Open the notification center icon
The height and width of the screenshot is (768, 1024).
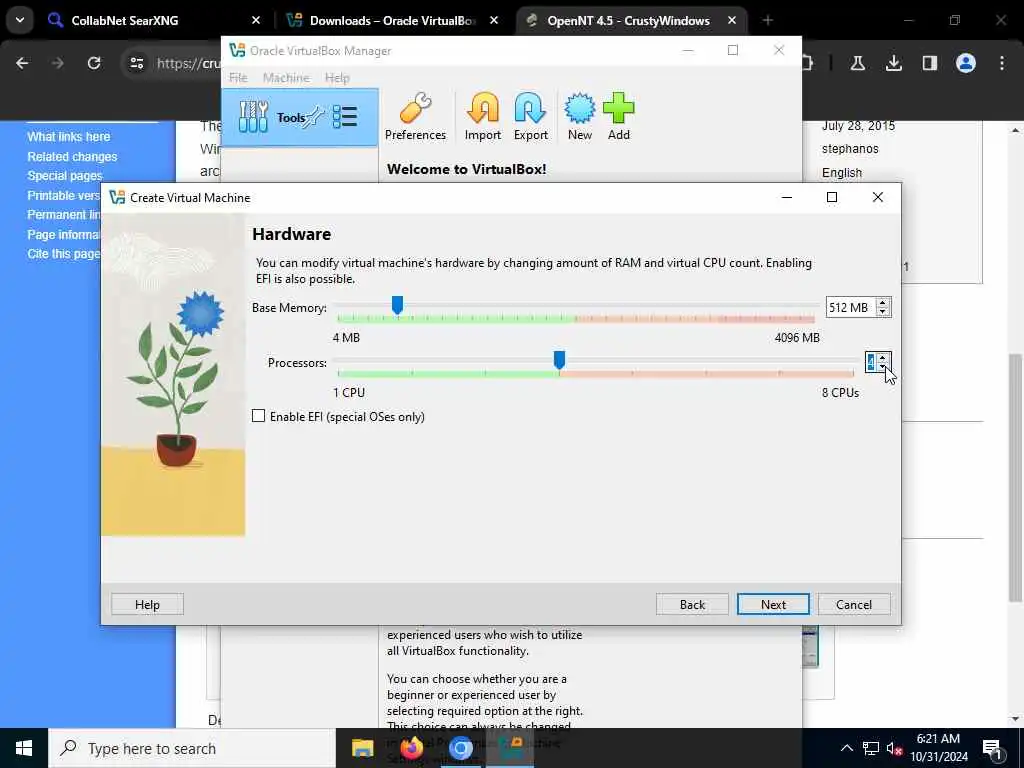click(x=992, y=749)
